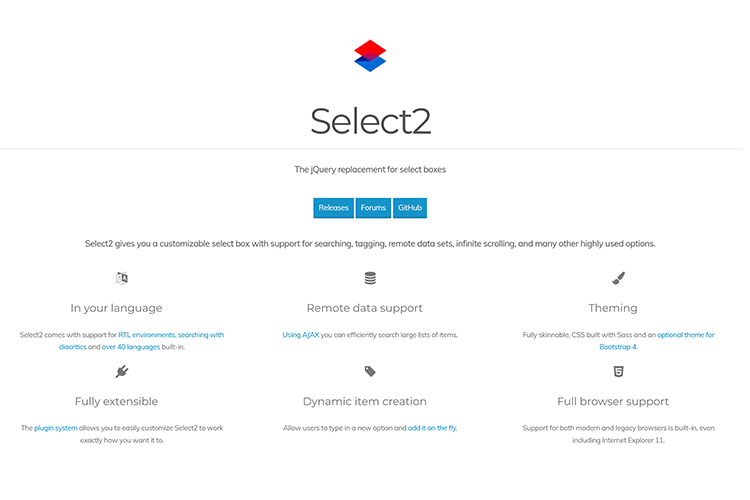Click the paintbrush Theming icon
The width and height of the screenshot is (750, 500).
click(x=618, y=278)
